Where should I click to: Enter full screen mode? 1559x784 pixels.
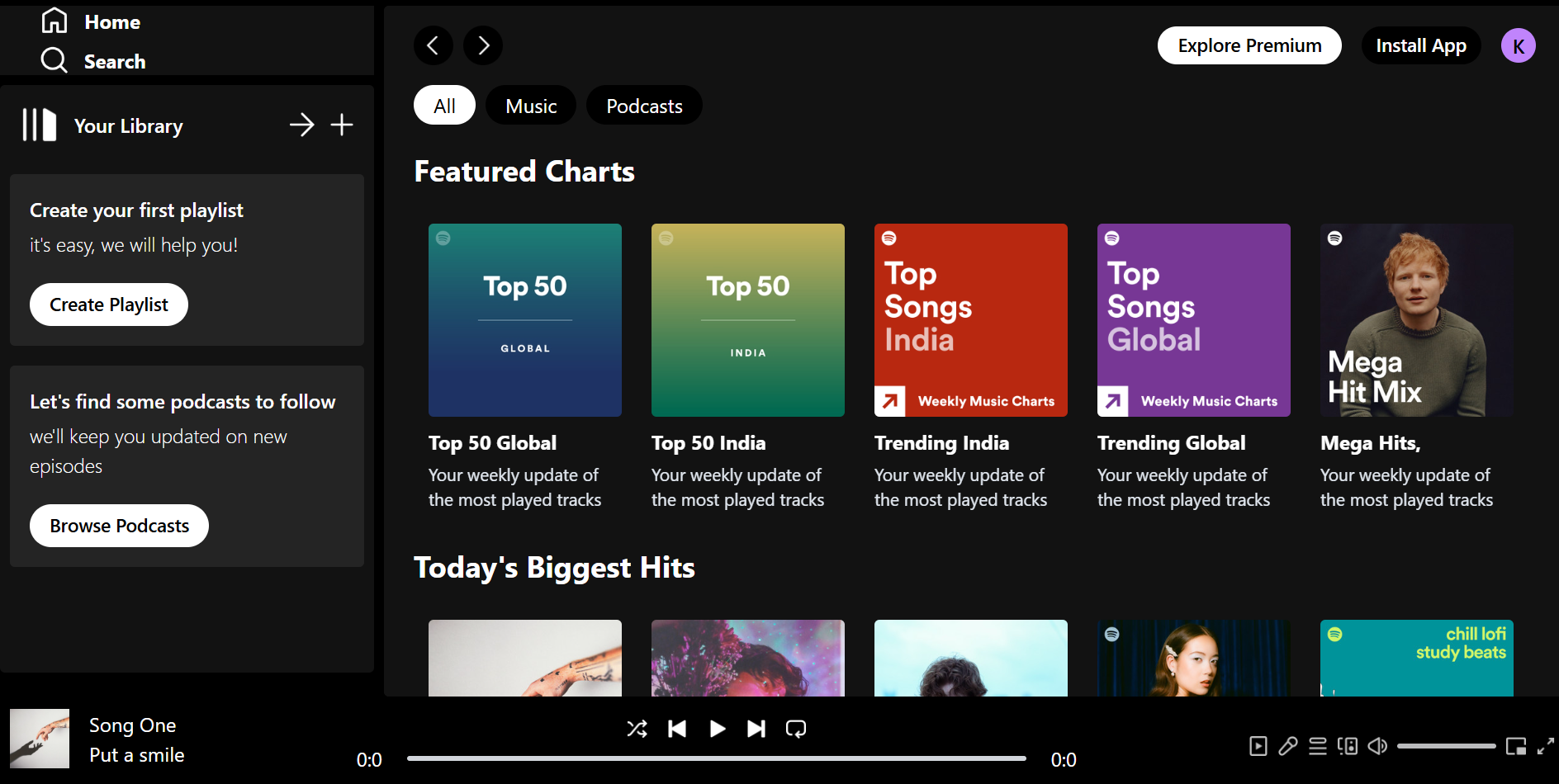pos(1546,747)
